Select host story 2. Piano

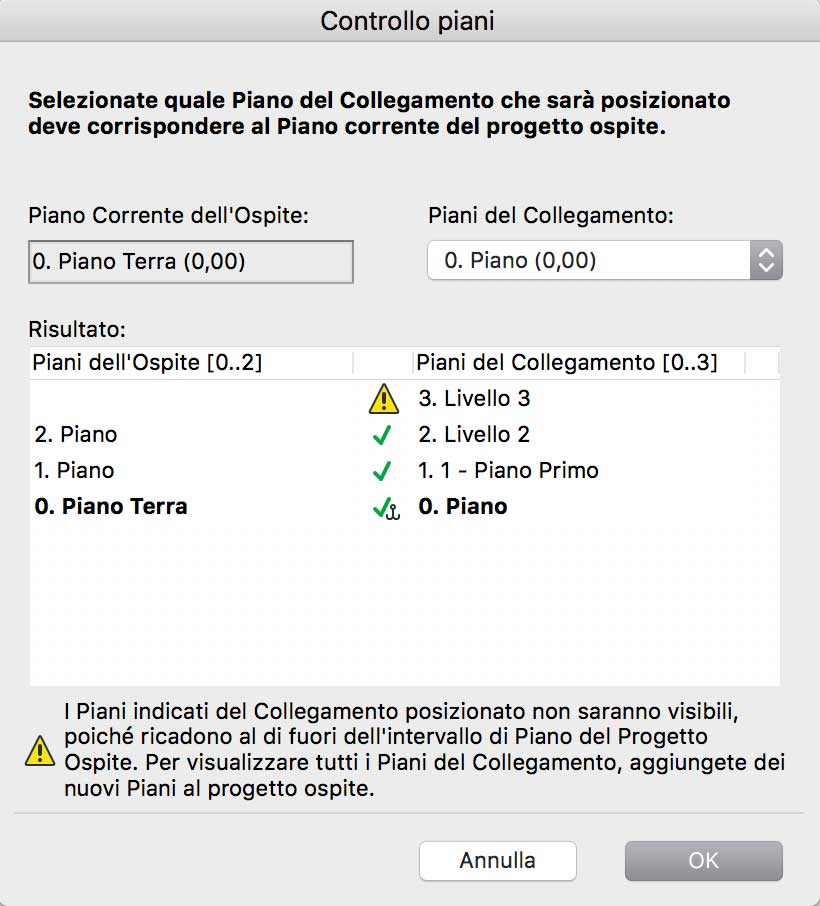tap(76, 435)
